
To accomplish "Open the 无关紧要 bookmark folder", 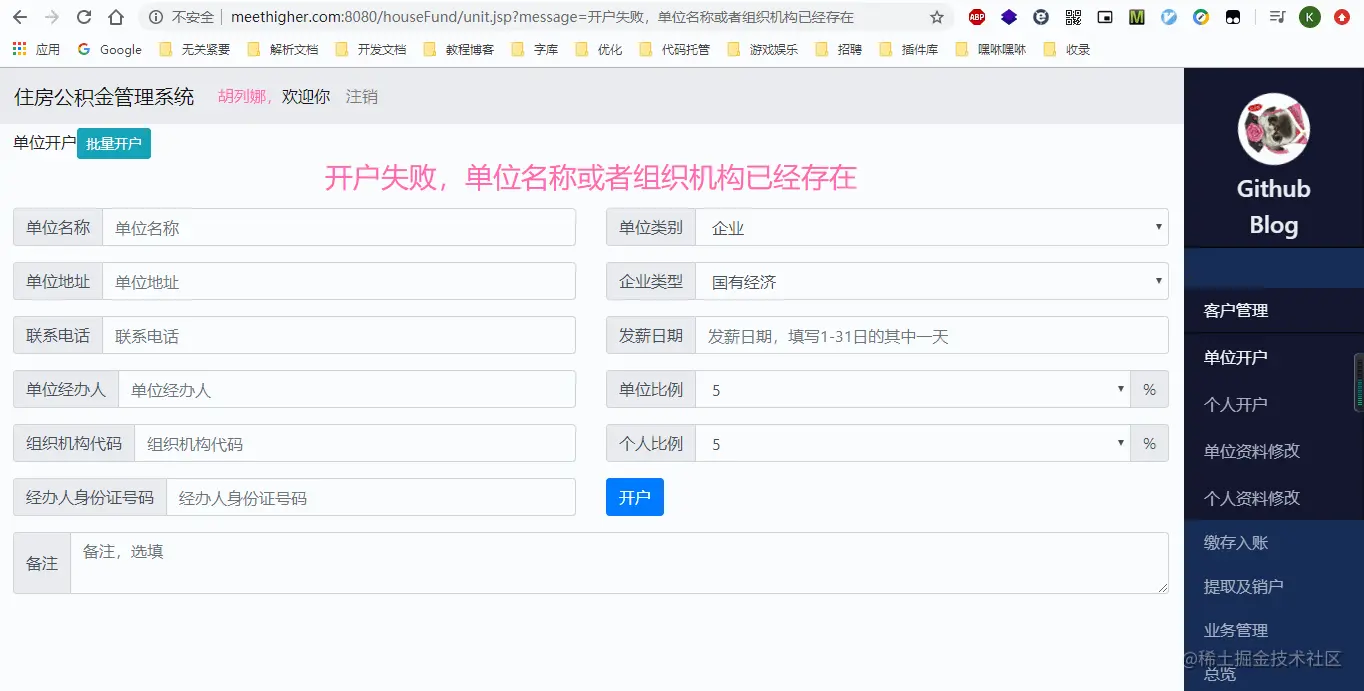I will (195, 49).
